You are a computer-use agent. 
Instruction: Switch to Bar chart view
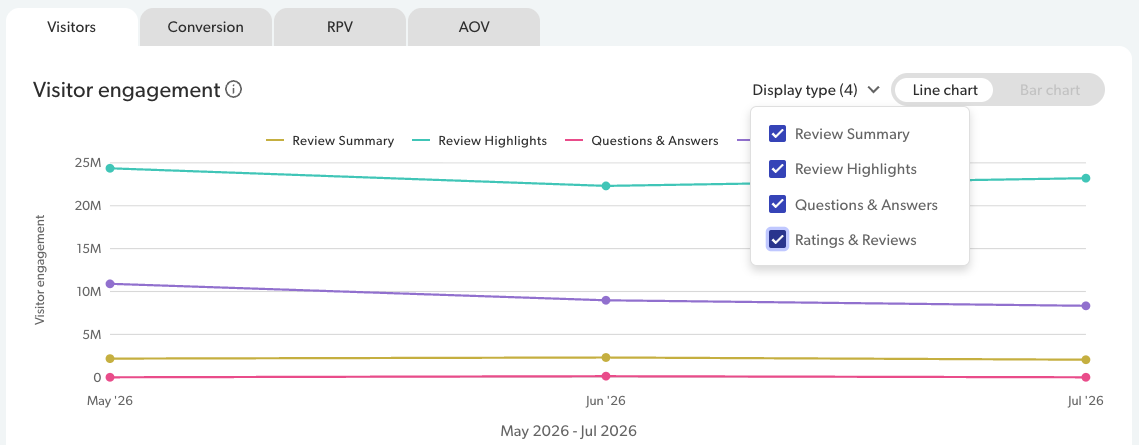[x=1050, y=90]
